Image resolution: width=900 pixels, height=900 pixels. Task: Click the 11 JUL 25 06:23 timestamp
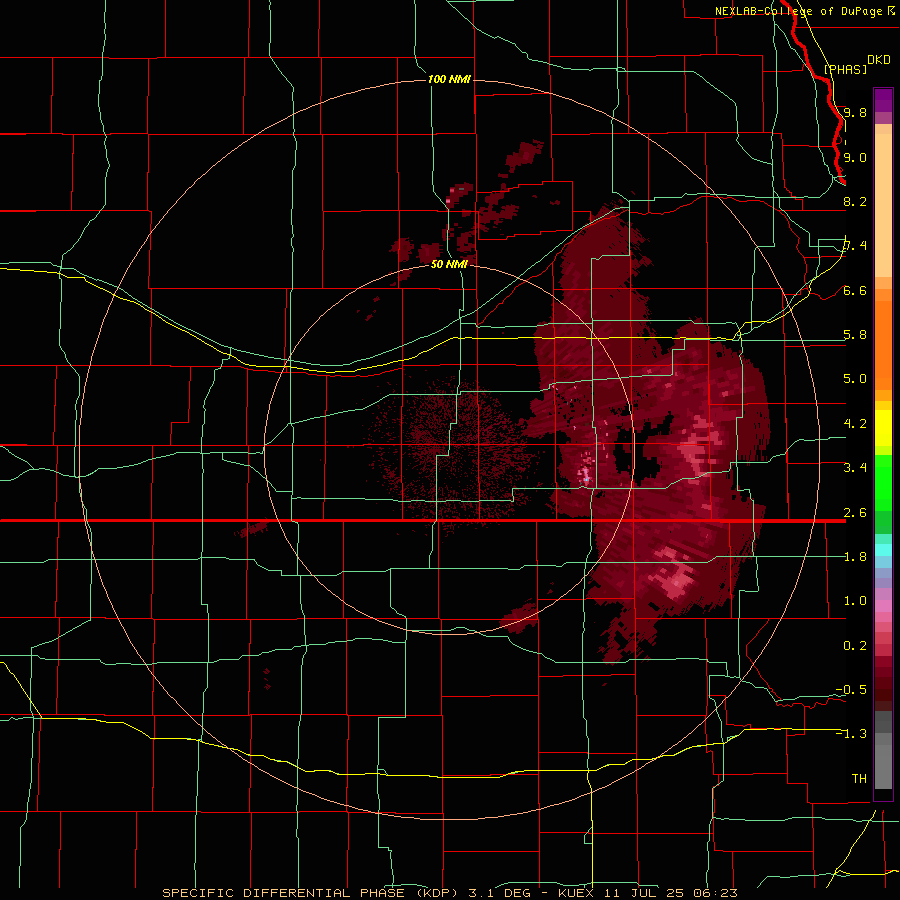tap(670, 893)
